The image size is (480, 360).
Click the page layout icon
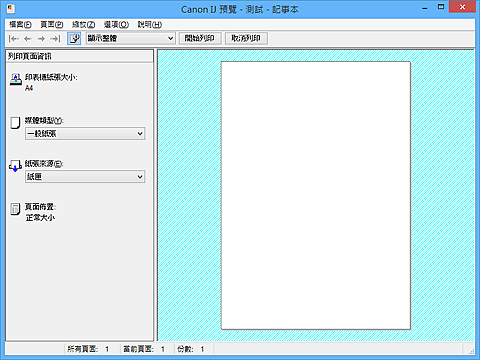tap(15, 209)
